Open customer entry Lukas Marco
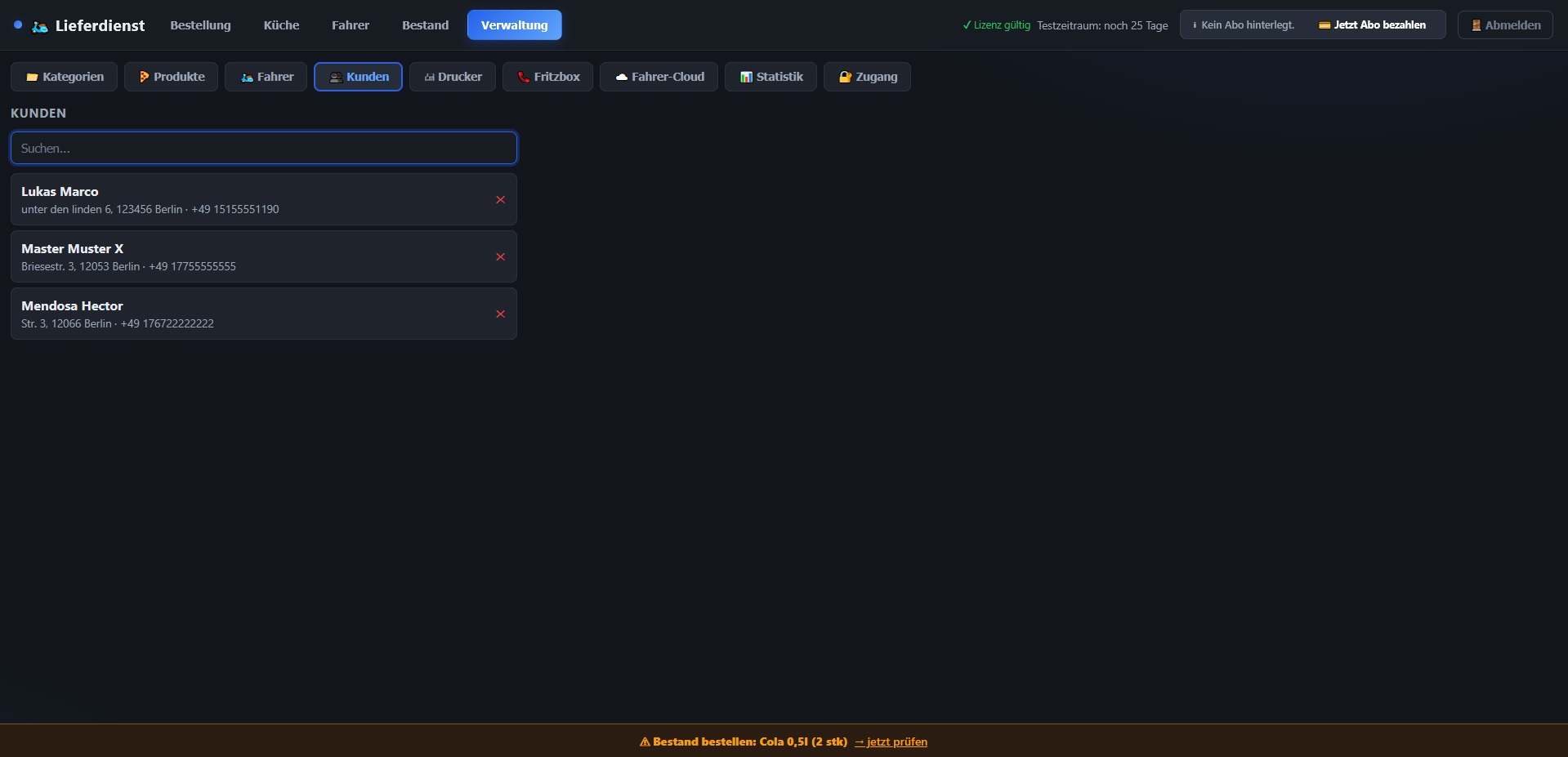The height and width of the screenshot is (757, 1568). 264,199
